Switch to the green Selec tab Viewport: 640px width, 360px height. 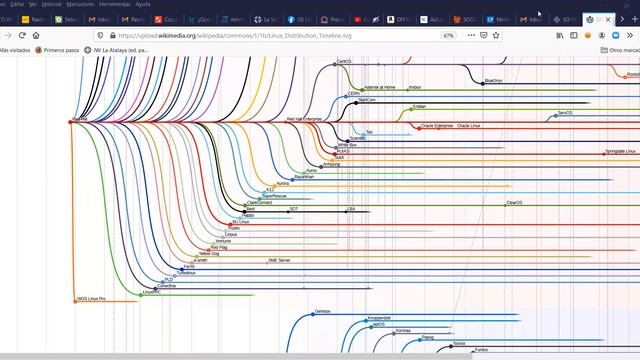coord(67,19)
